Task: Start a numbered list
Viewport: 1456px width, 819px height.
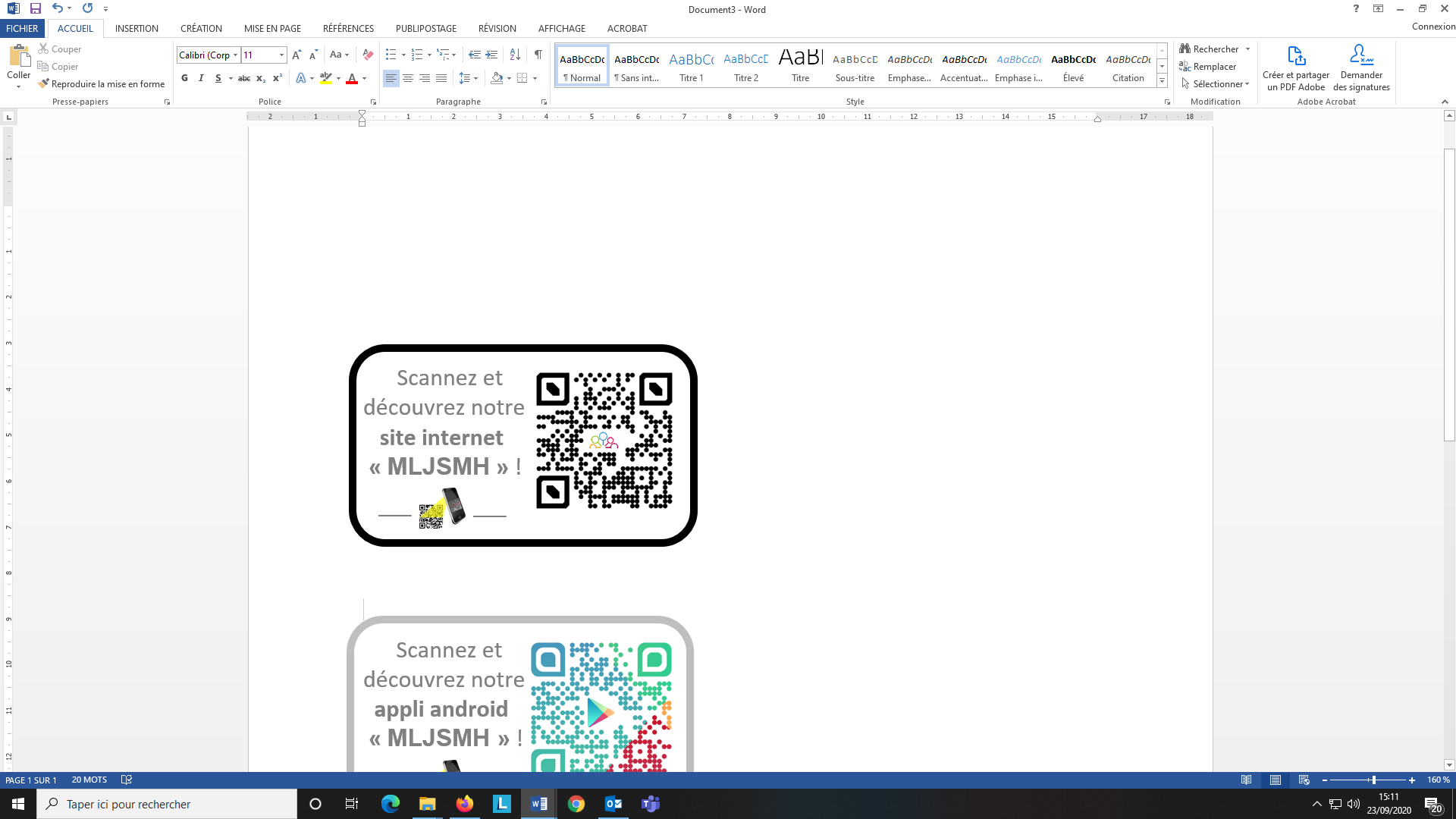Action: pyautogui.click(x=416, y=55)
